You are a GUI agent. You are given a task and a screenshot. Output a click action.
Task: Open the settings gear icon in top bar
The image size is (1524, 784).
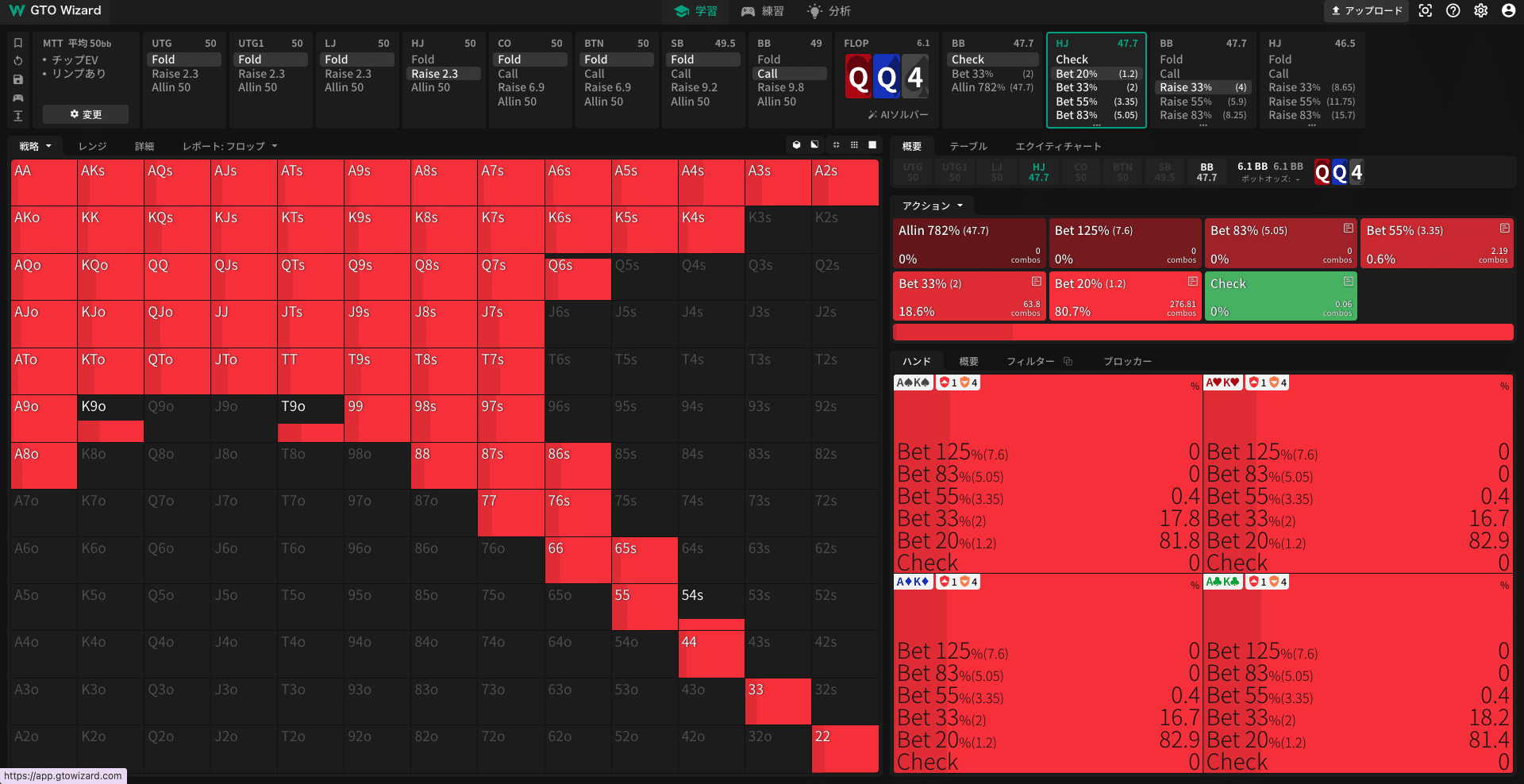coord(1481,10)
